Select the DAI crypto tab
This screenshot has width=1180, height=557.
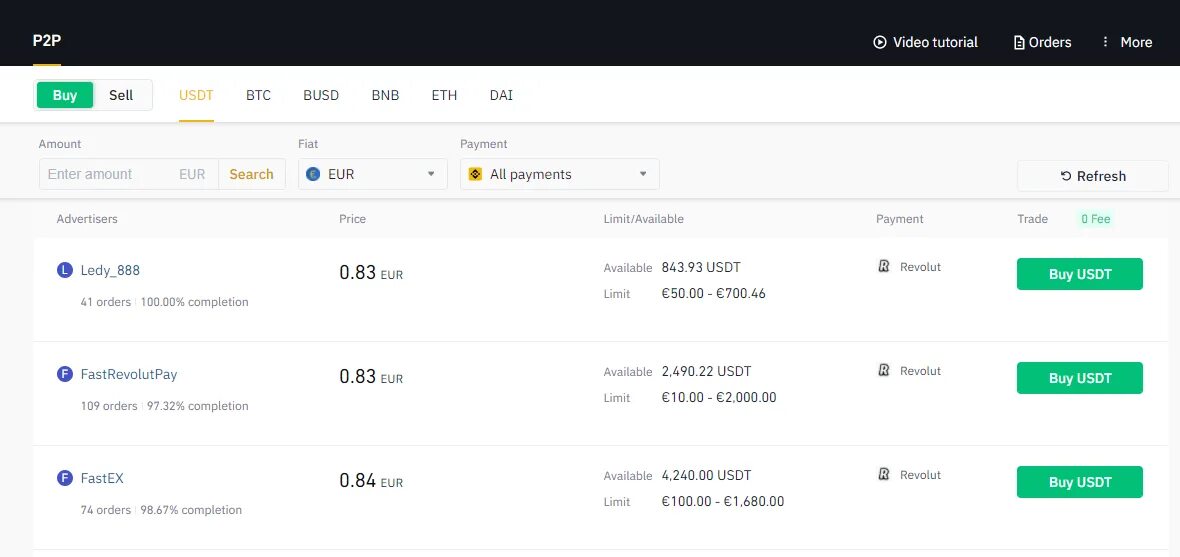(x=501, y=96)
